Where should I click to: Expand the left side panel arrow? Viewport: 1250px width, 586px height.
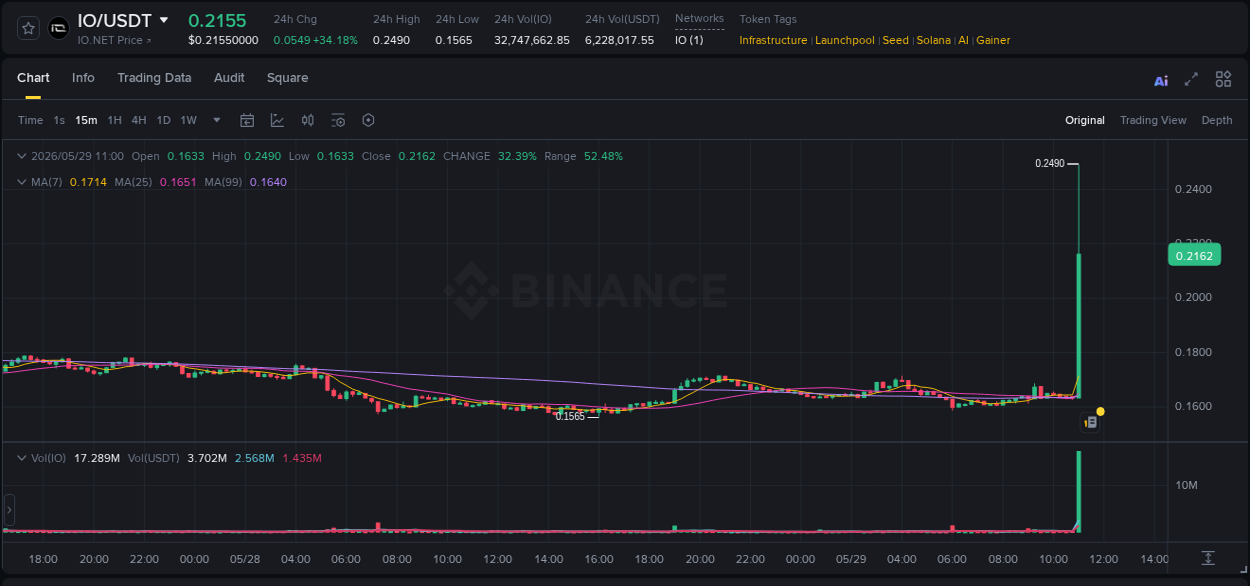pyautogui.click(x=9, y=510)
